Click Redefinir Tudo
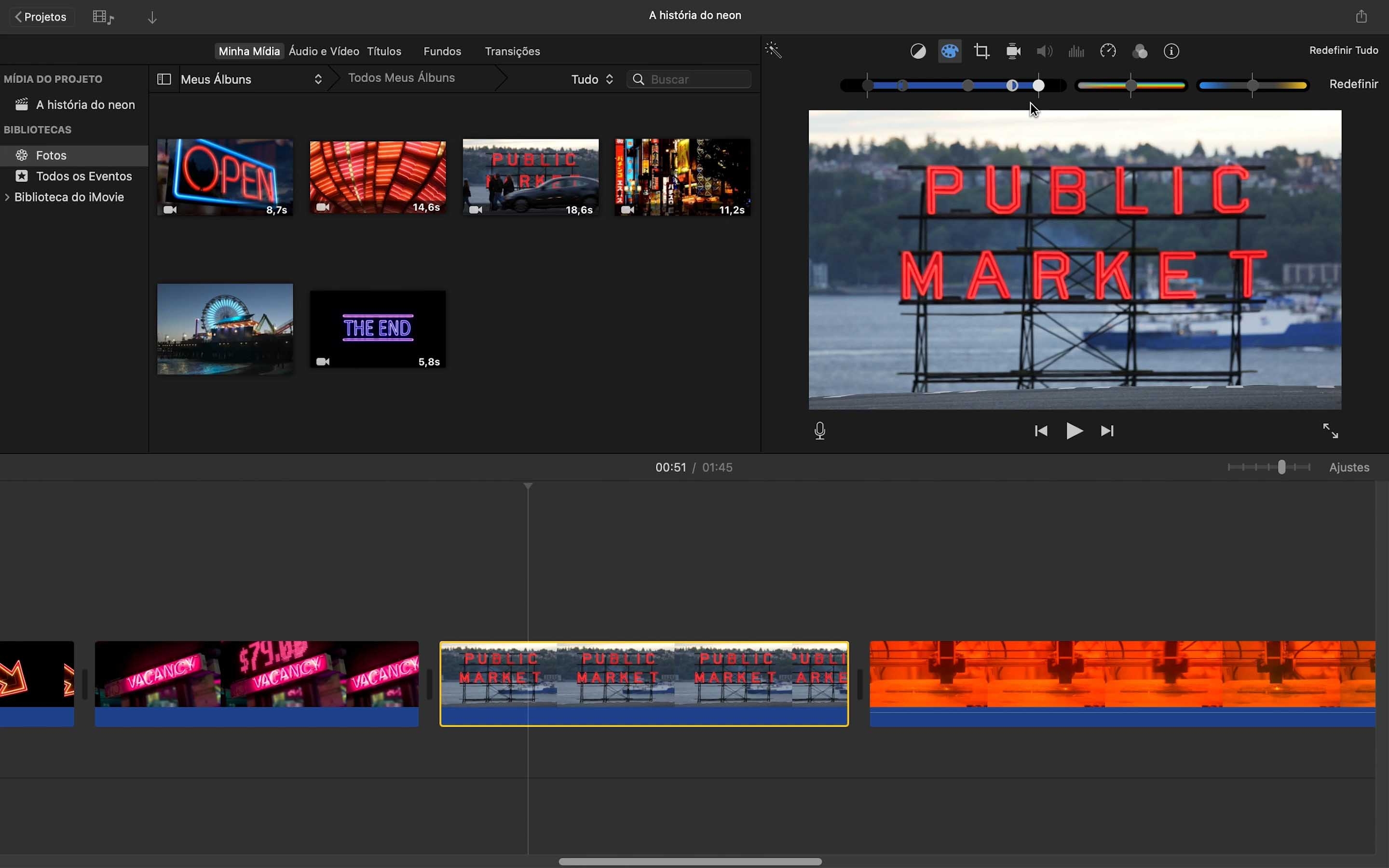The height and width of the screenshot is (868, 1389). click(x=1343, y=51)
